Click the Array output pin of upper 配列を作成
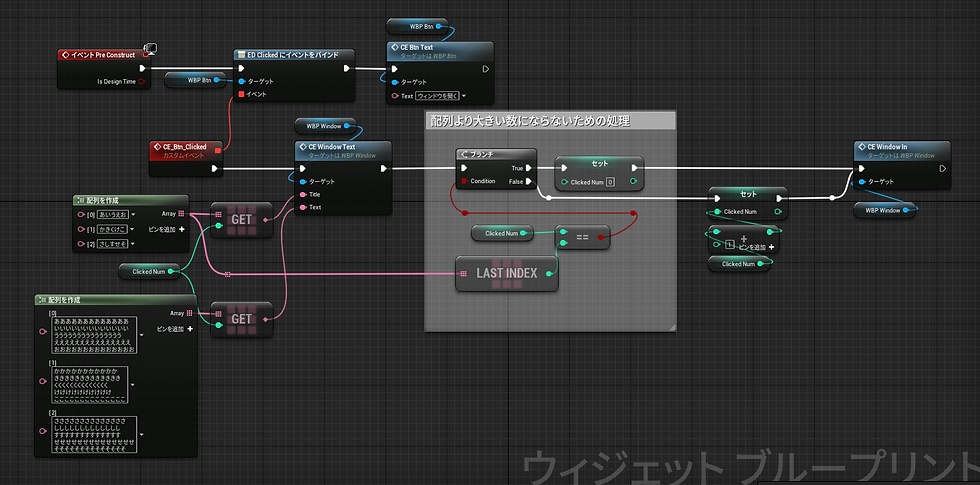Viewport: 980px width, 485px height. 181,214
